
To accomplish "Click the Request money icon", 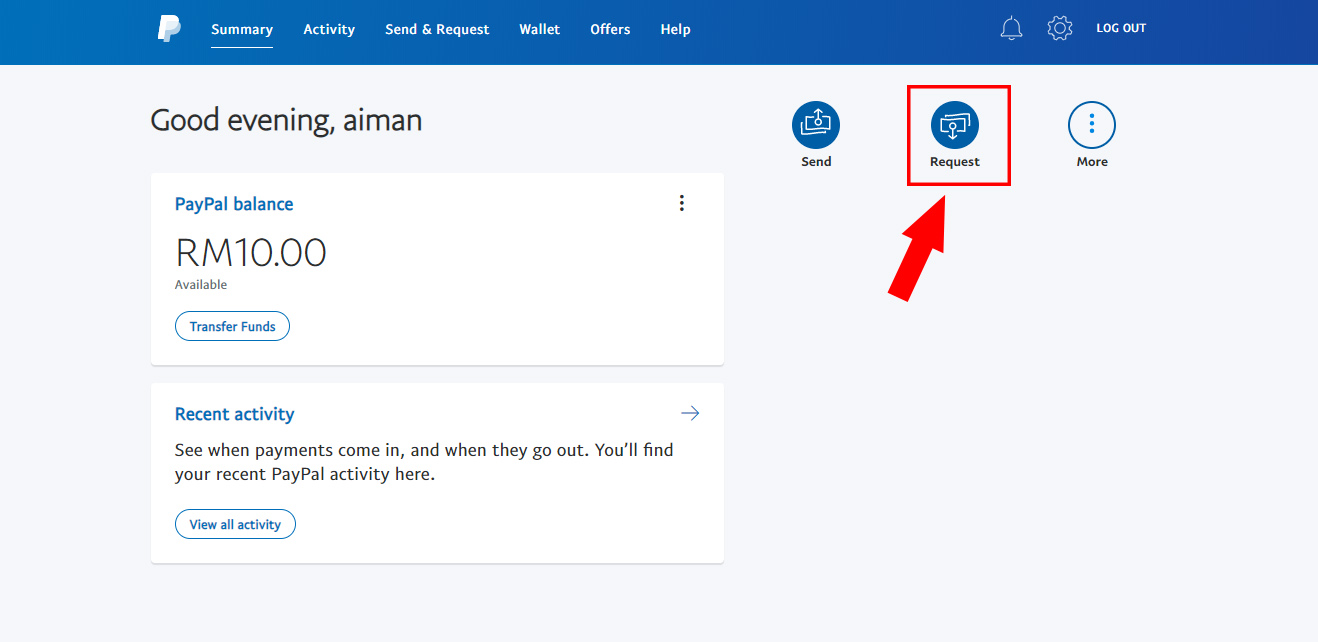I will click(x=955, y=125).
